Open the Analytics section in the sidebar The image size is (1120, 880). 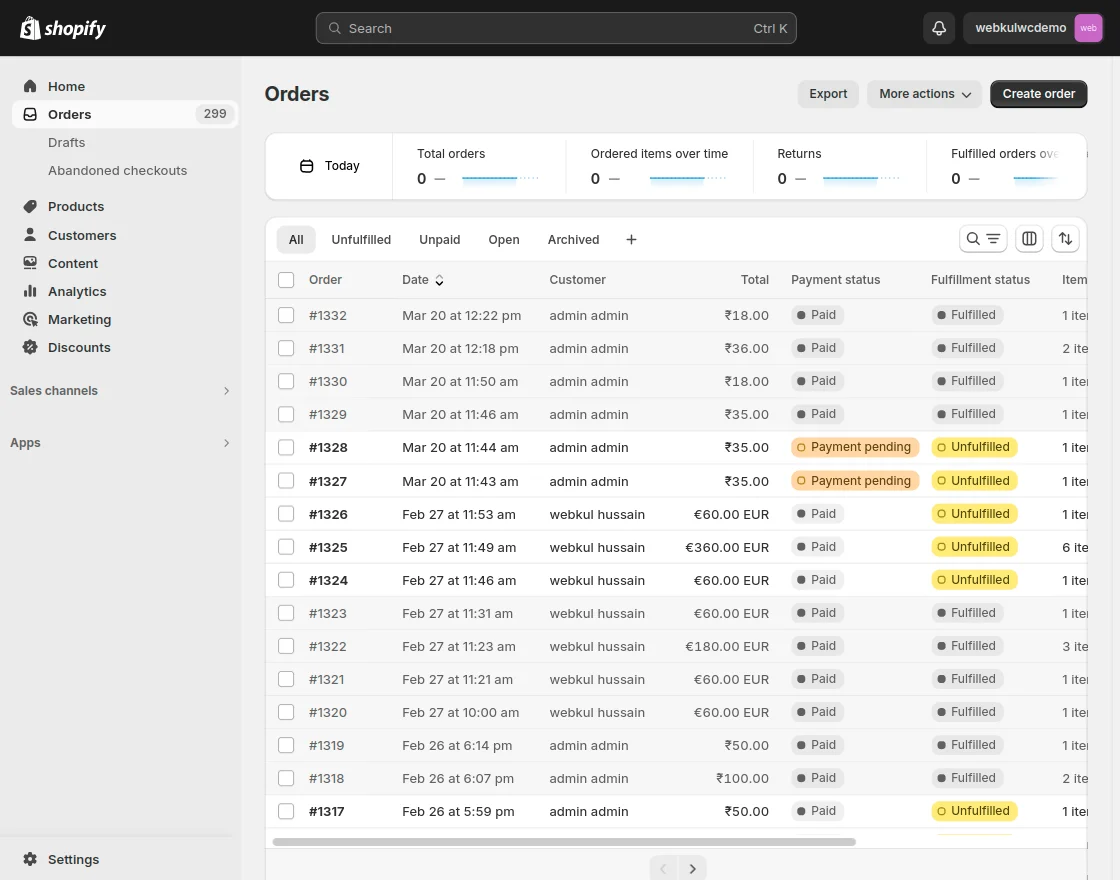click(x=77, y=291)
